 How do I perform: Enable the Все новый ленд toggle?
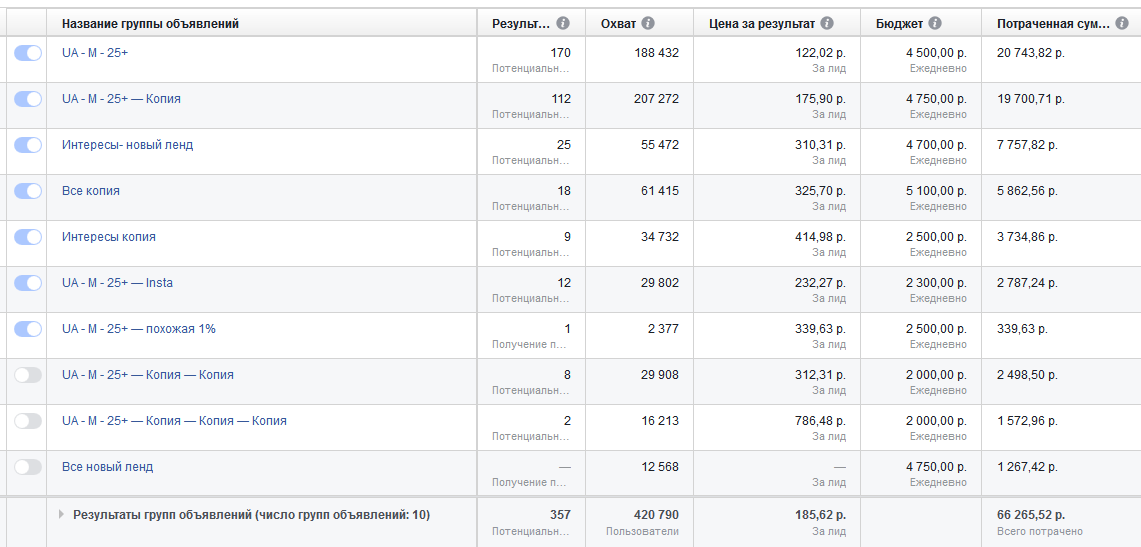pos(28,467)
